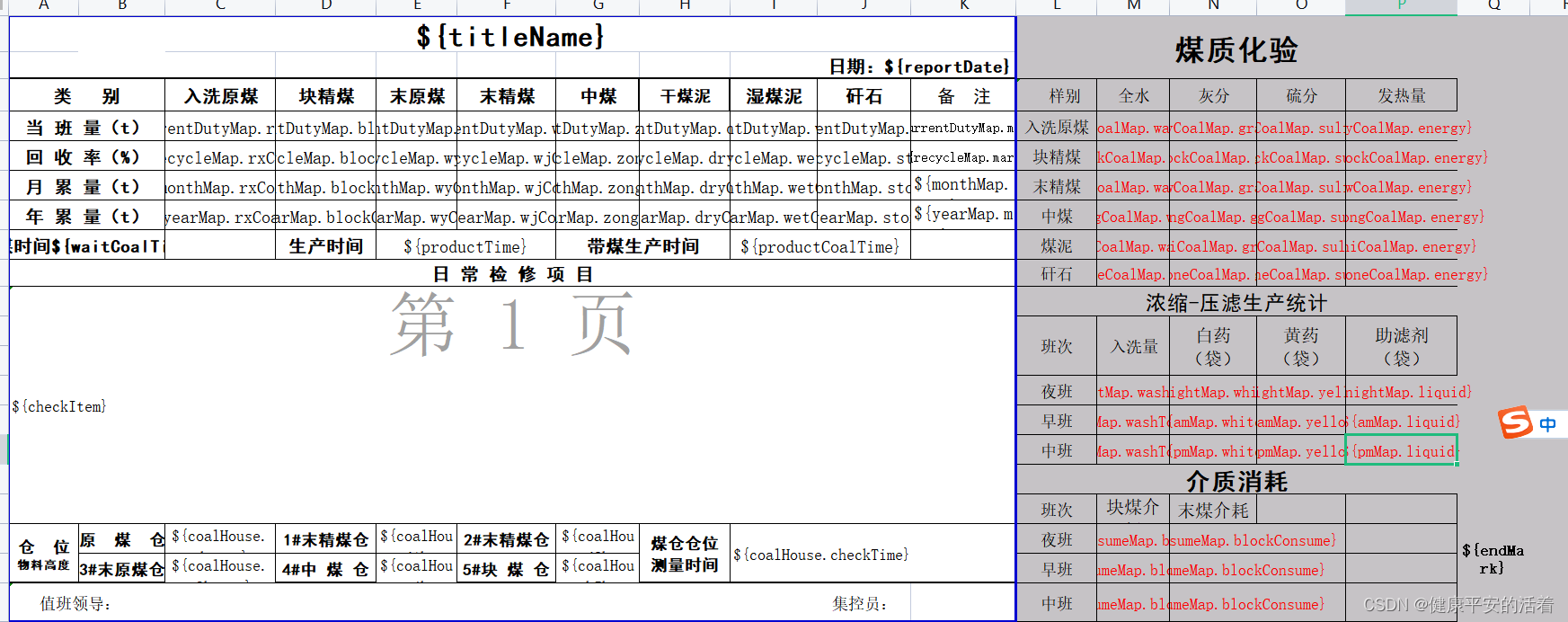Click the 类 别 header cell

pyautogui.click(x=87, y=96)
